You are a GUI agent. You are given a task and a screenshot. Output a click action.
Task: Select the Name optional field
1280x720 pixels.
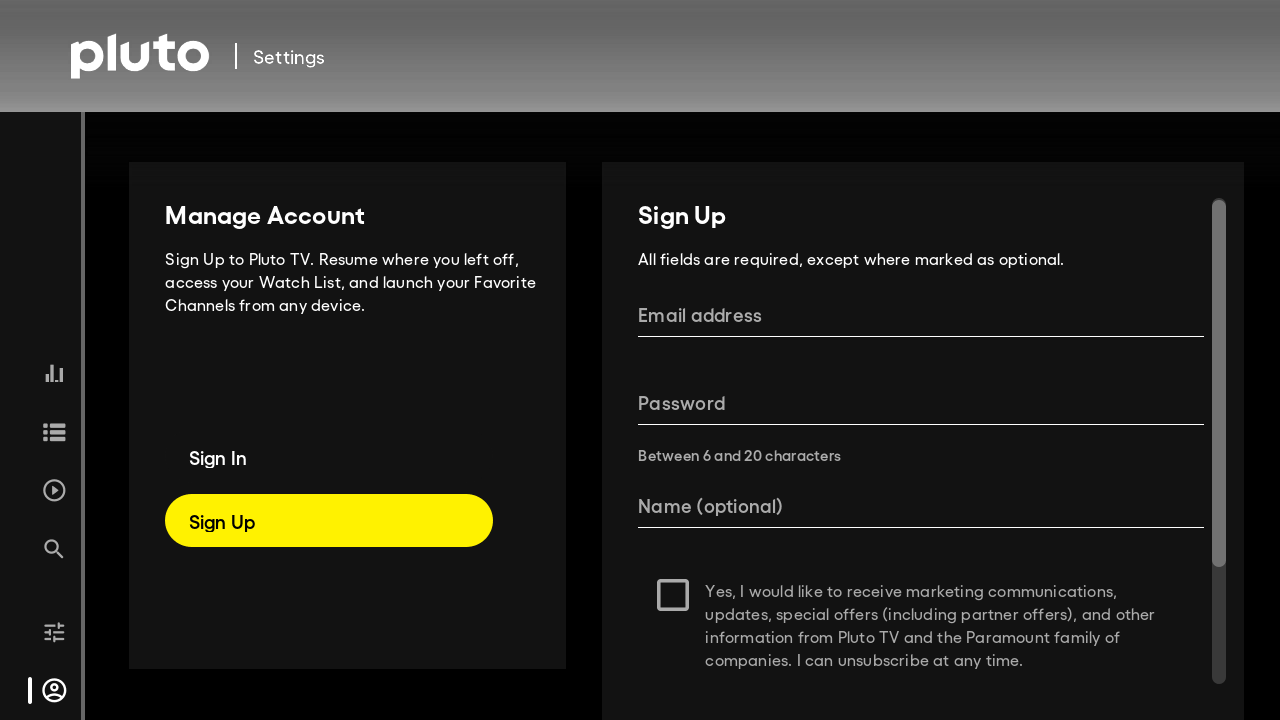[920, 507]
